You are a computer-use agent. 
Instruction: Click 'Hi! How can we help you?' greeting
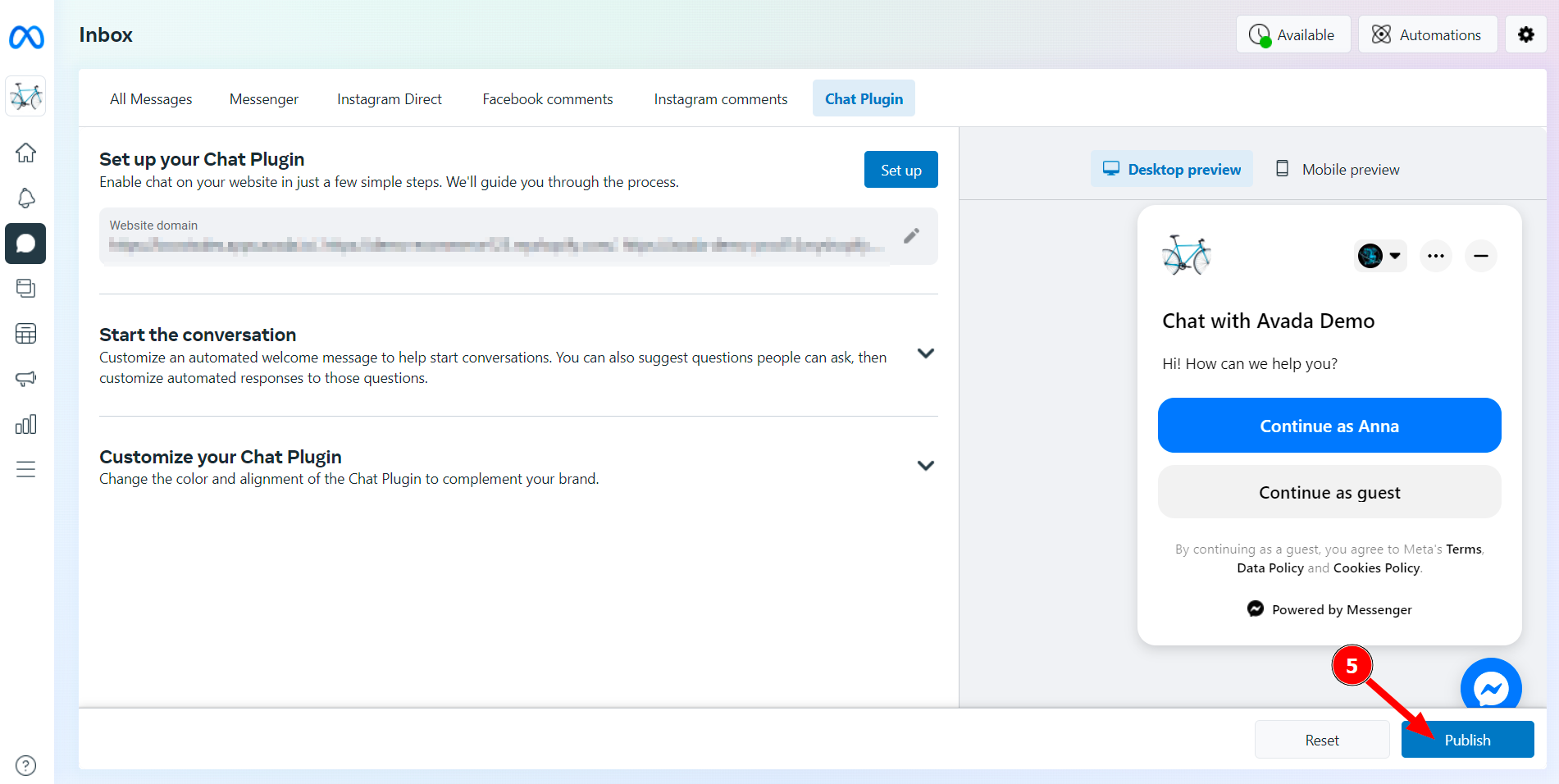click(1249, 364)
